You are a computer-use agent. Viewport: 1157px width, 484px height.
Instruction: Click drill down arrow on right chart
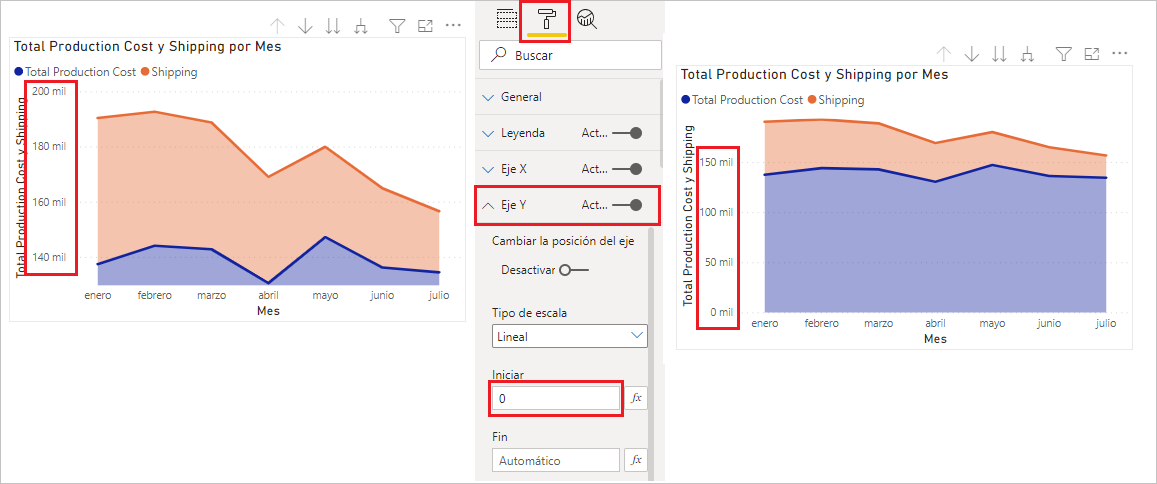[972, 53]
